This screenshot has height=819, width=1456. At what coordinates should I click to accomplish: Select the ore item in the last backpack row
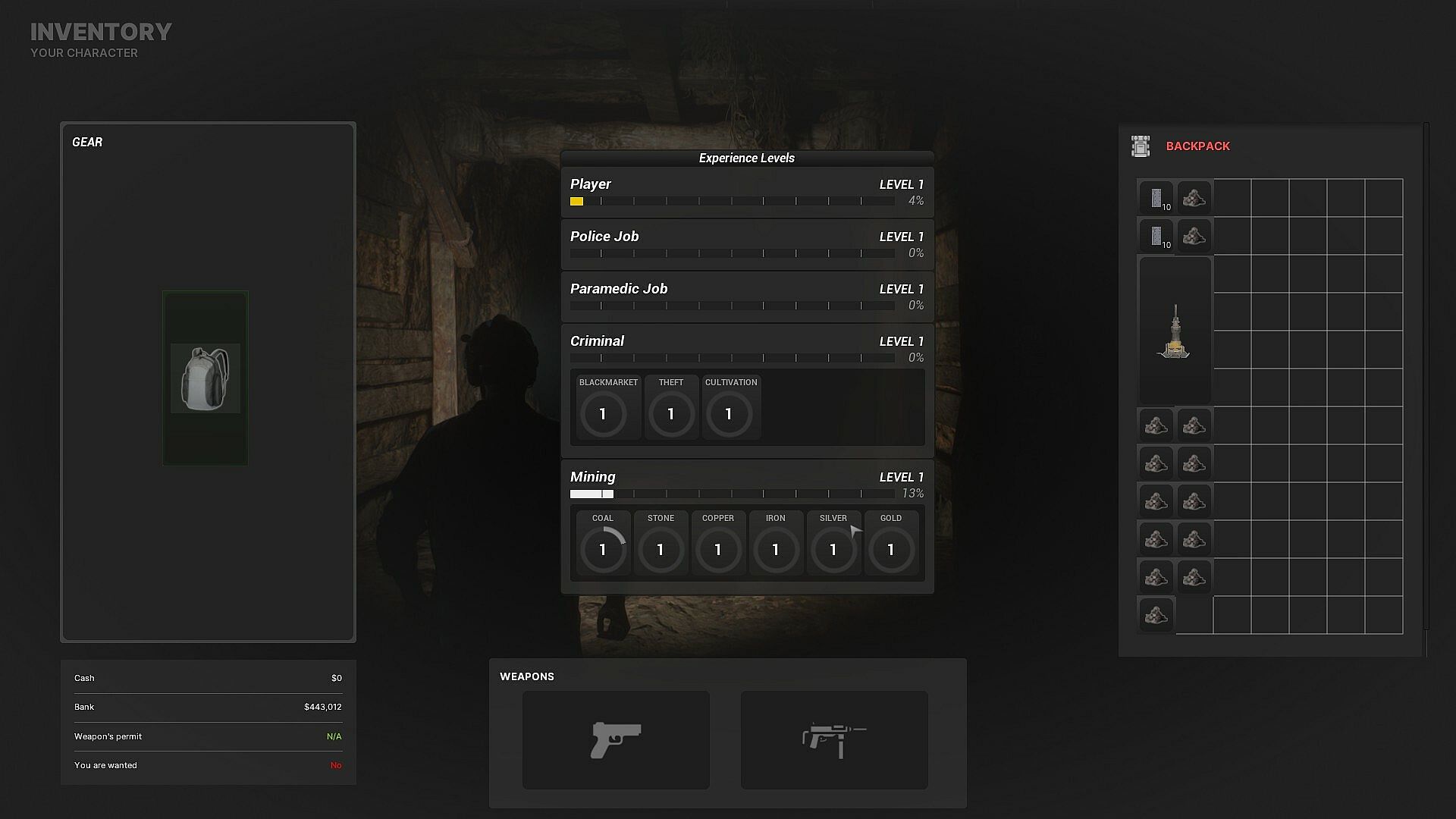point(1156,615)
